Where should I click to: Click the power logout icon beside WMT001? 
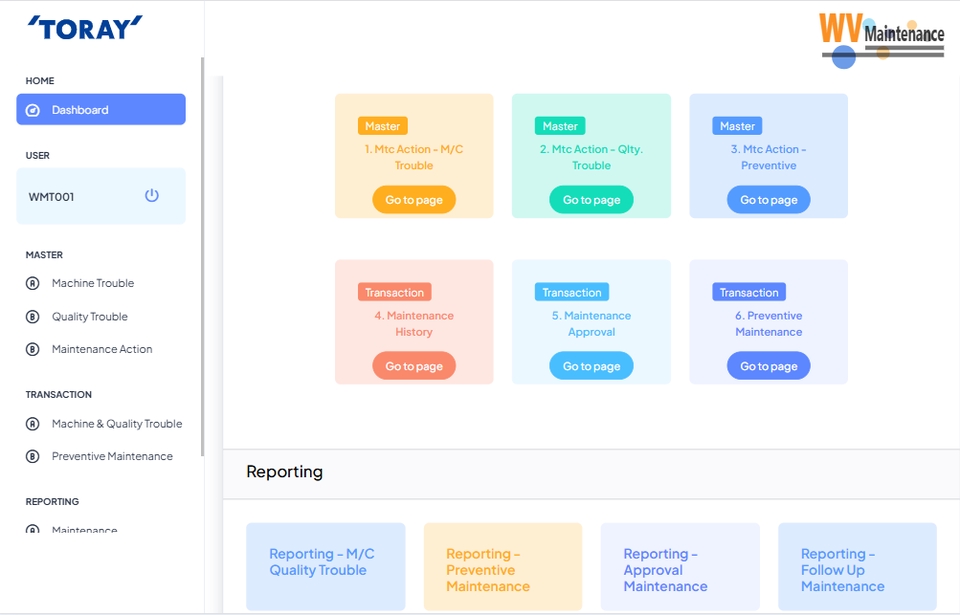[x=152, y=196]
